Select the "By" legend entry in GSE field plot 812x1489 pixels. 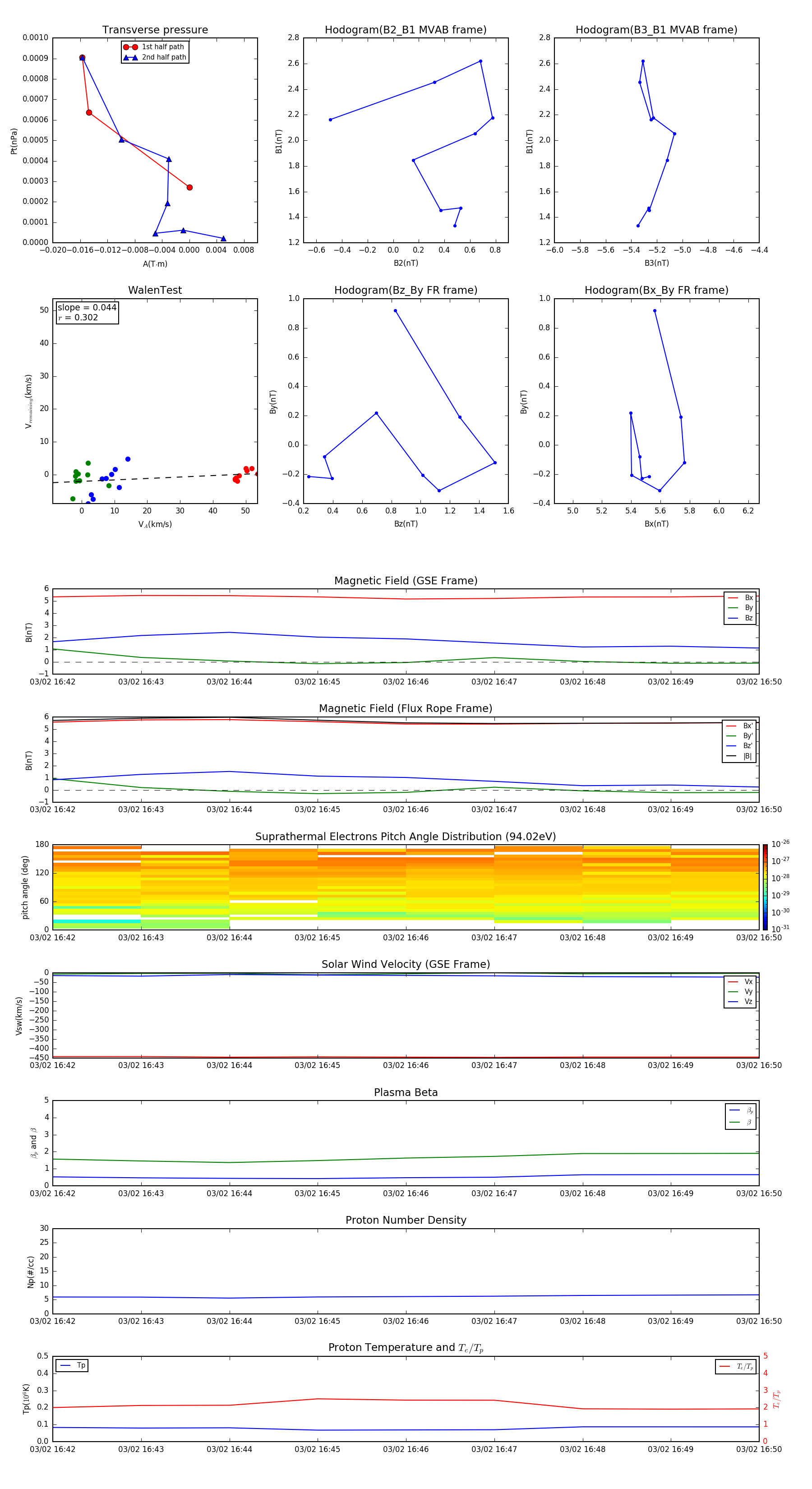click(740, 607)
